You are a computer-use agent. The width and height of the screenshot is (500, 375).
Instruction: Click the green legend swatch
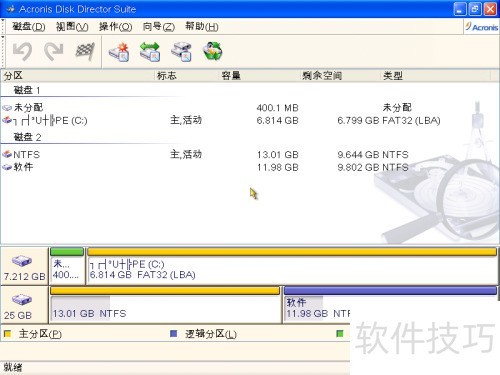(340, 333)
